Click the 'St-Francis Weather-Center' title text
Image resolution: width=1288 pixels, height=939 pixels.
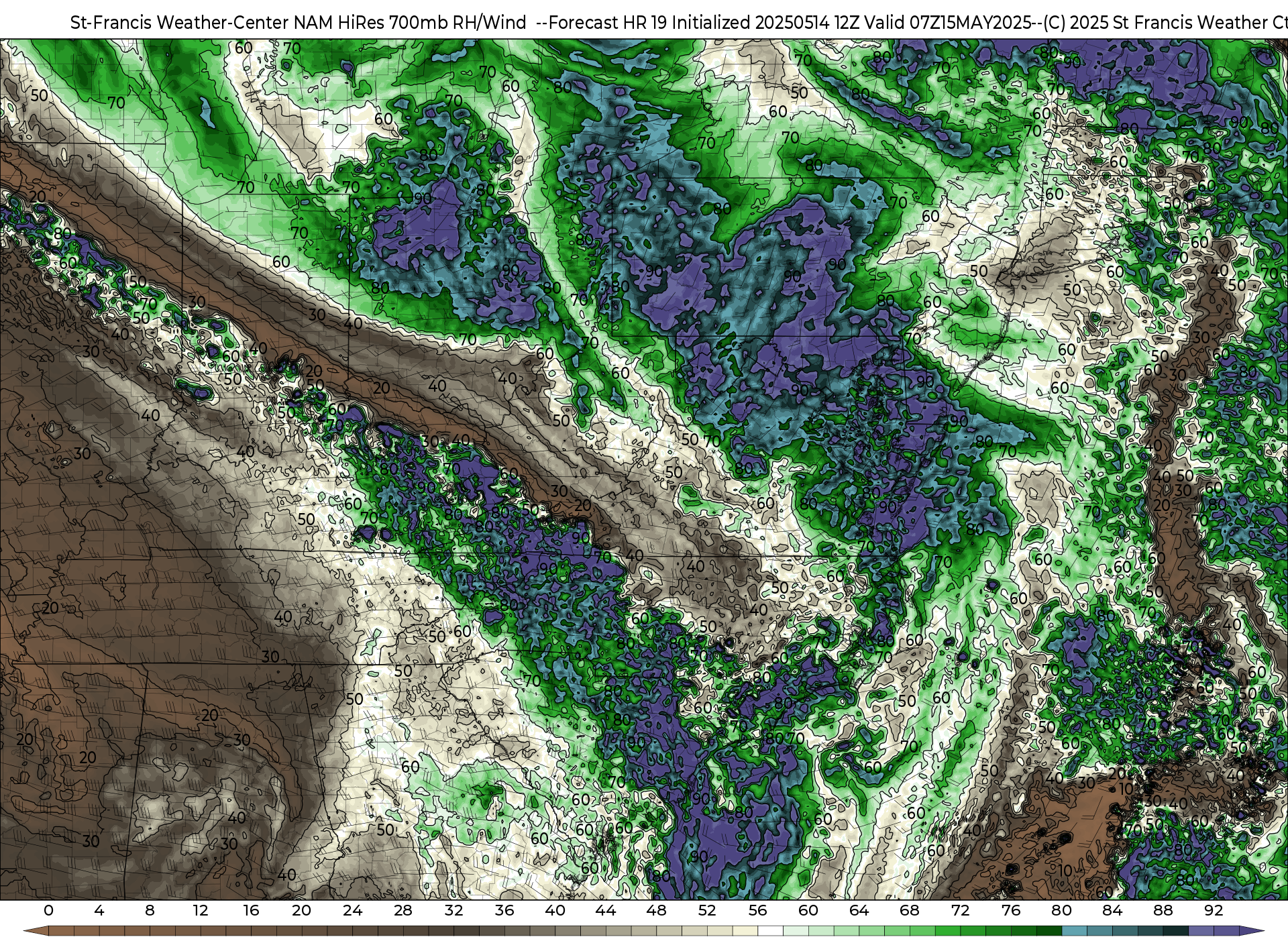pyautogui.click(x=180, y=22)
